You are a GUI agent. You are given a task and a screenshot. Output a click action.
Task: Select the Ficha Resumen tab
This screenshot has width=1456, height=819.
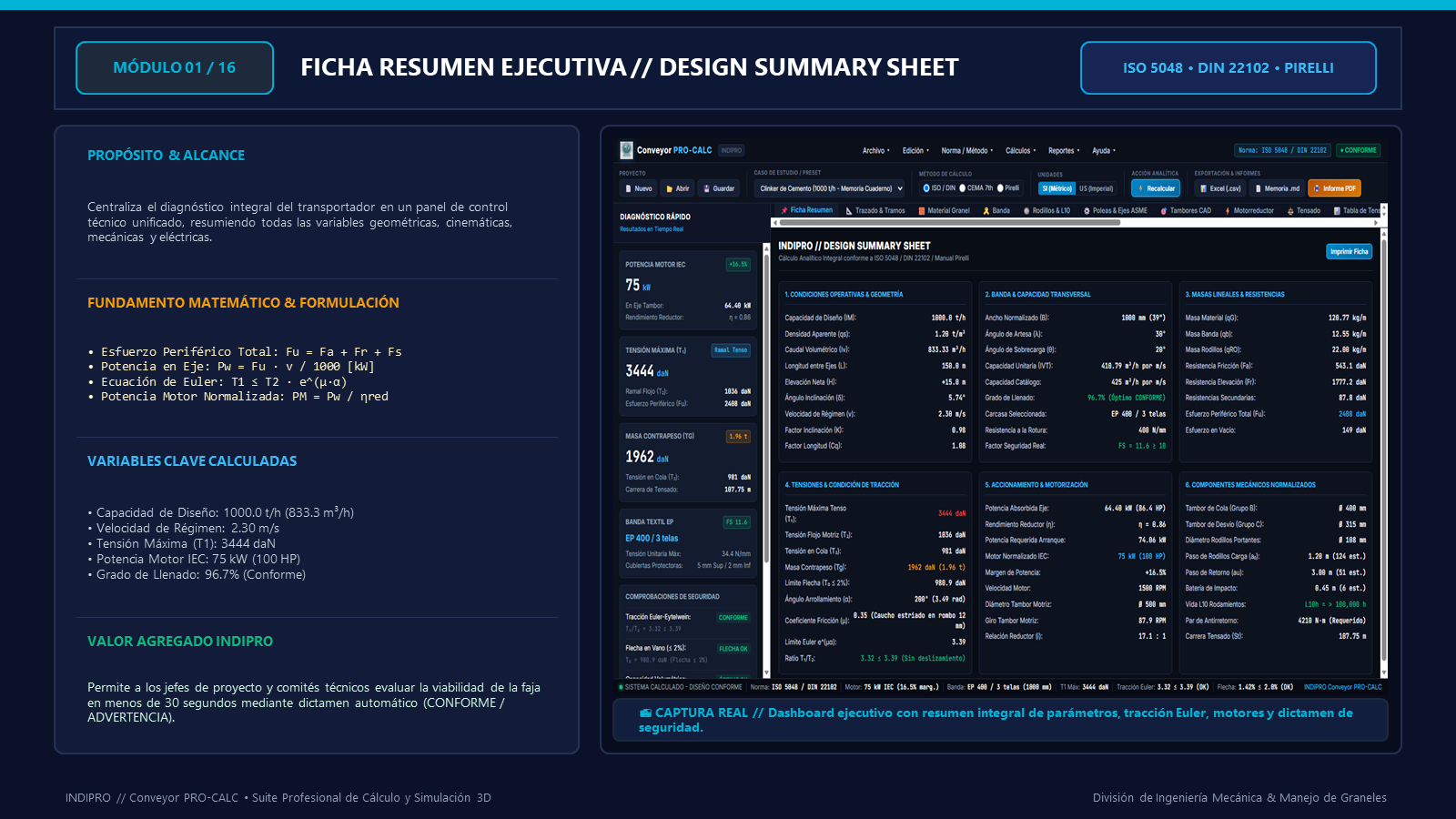(x=807, y=210)
